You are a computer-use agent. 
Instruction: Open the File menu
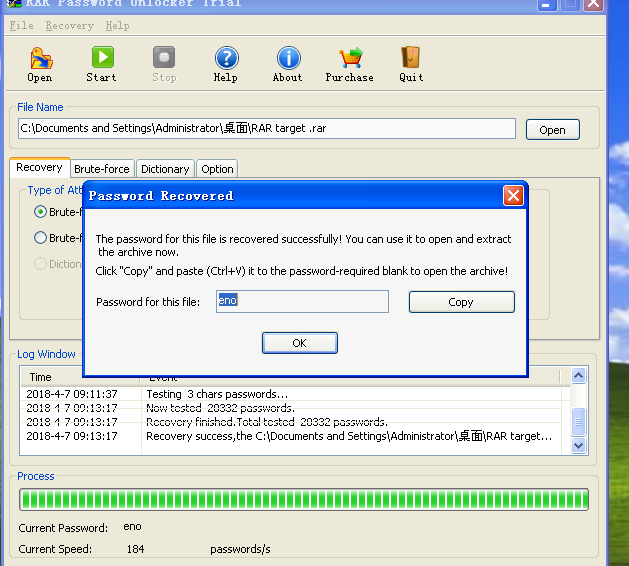[21, 26]
